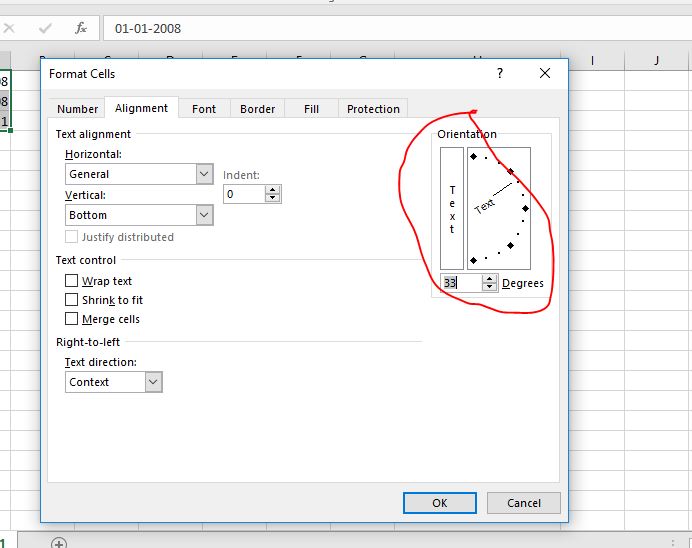The height and width of the screenshot is (548, 692).
Task: Decrease the Indent value with down arrow
Action: tap(272, 198)
